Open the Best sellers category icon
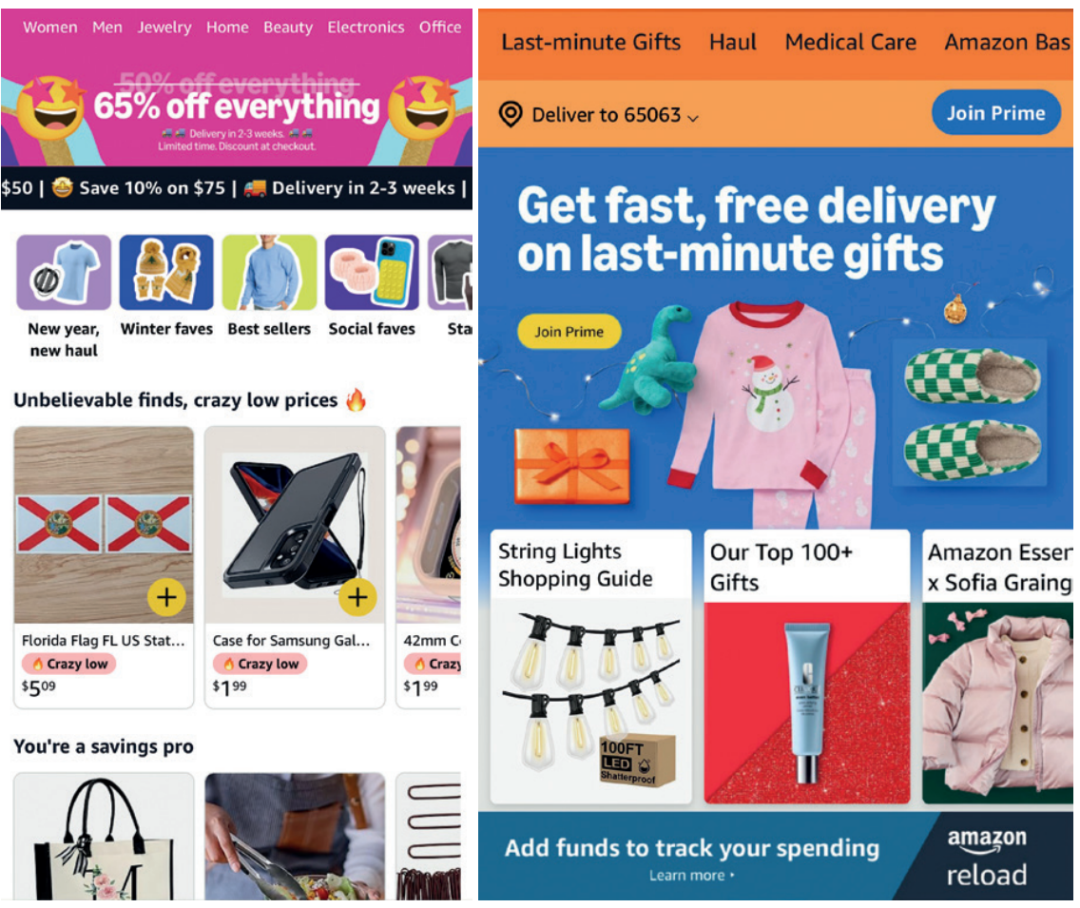 [x=269, y=272]
